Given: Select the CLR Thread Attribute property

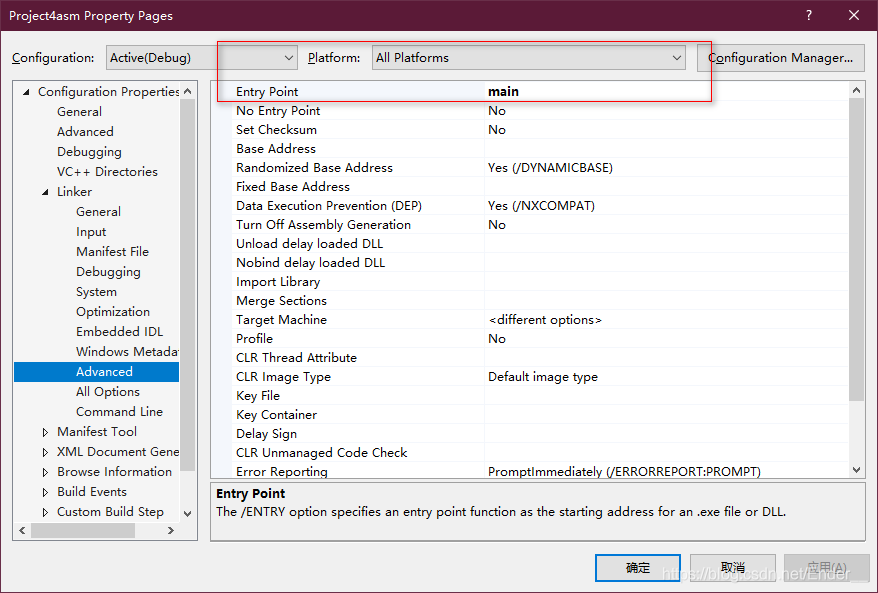Looking at the screenshot, I should tap(296, 358).
